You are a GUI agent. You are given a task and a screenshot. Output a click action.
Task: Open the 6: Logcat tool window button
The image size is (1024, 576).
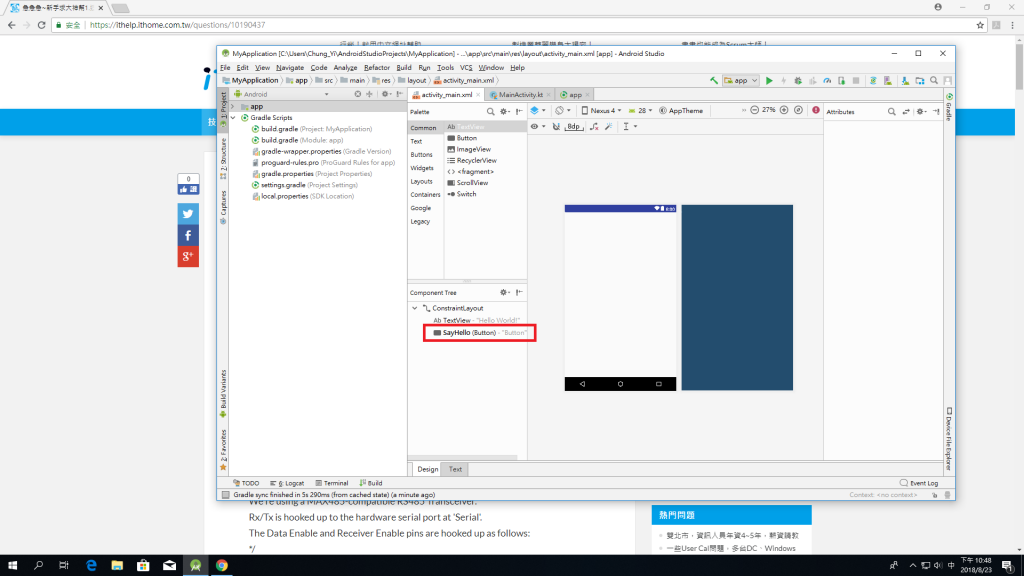(287, 483)
